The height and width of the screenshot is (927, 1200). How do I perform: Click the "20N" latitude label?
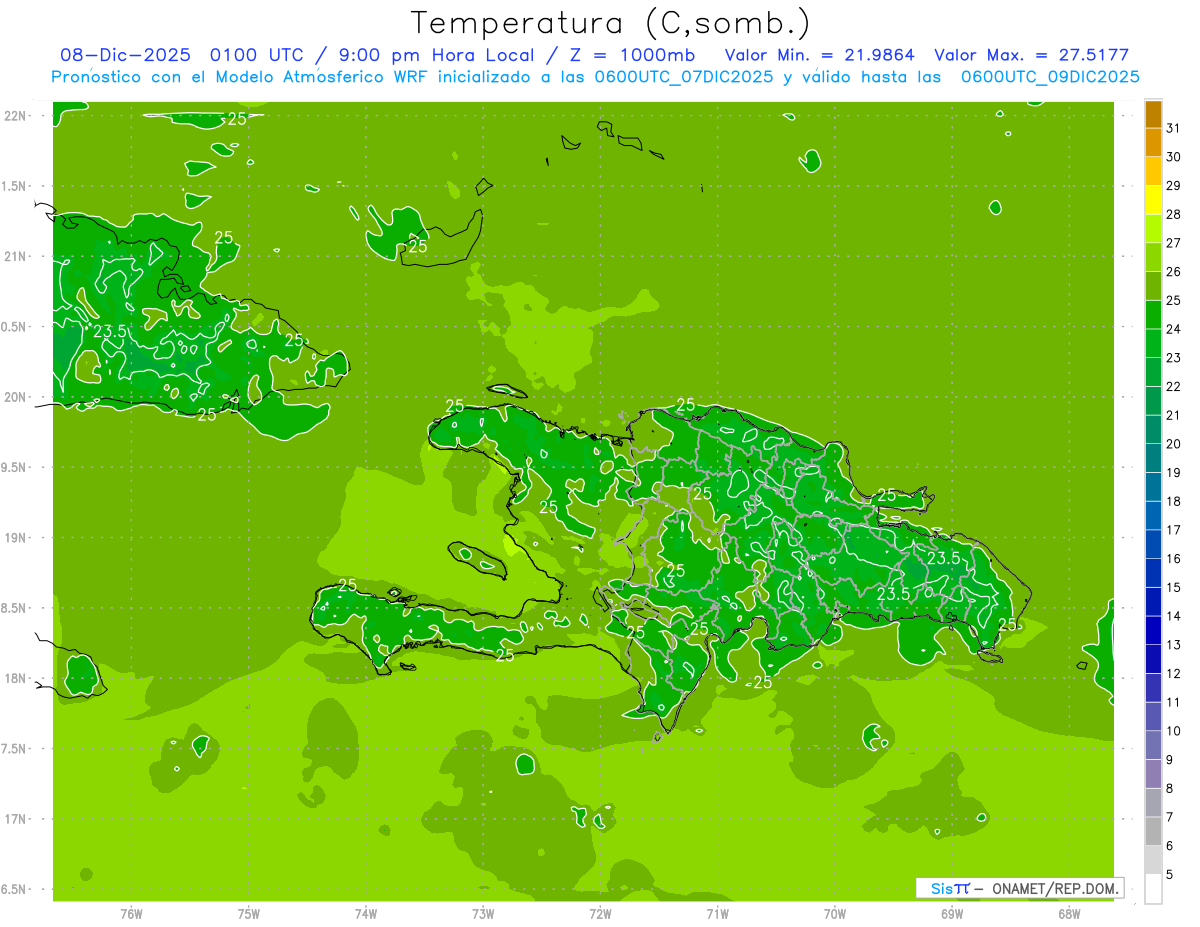(16, 397)
